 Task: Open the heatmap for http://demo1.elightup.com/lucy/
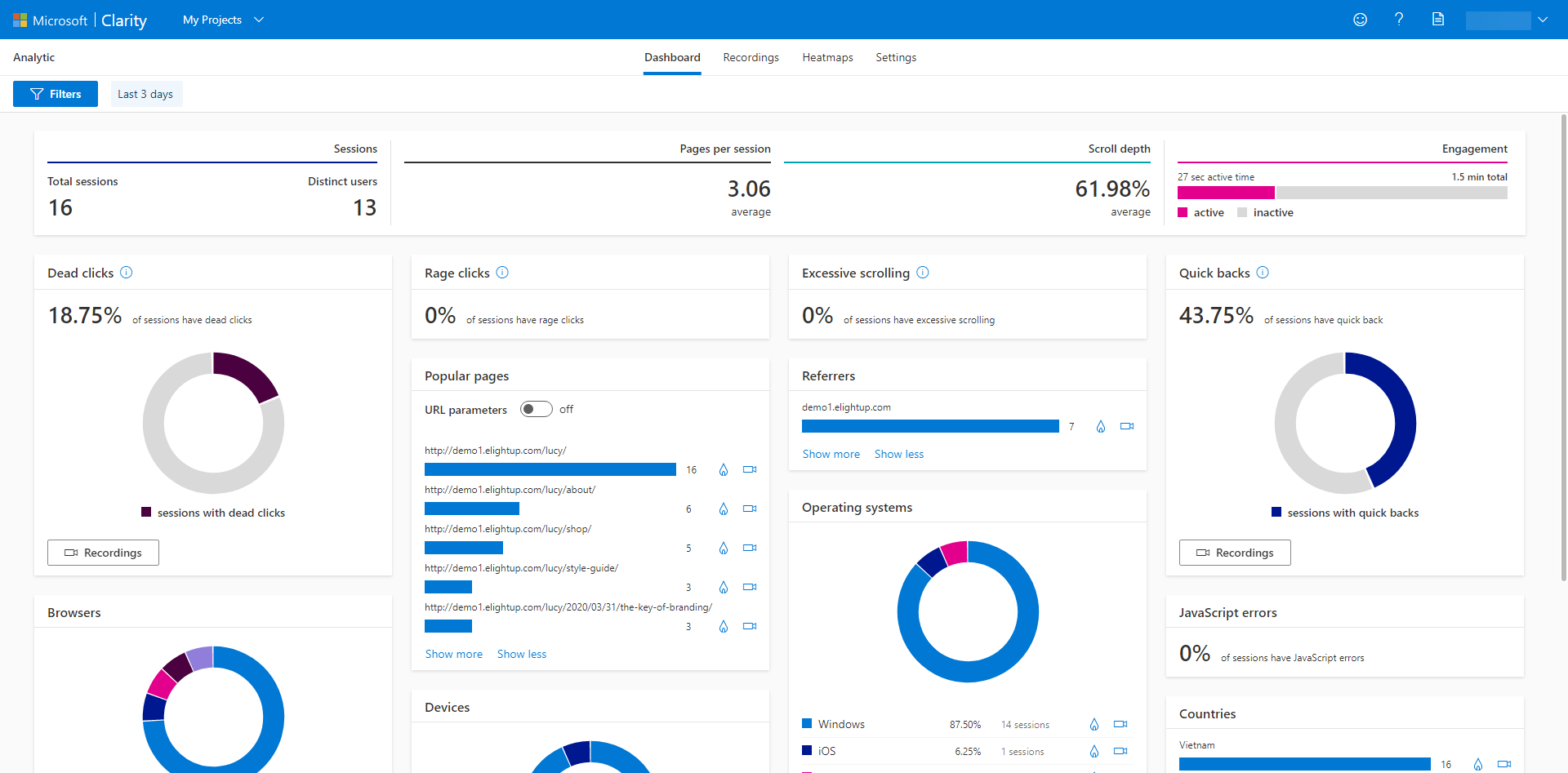pos(724,469)
